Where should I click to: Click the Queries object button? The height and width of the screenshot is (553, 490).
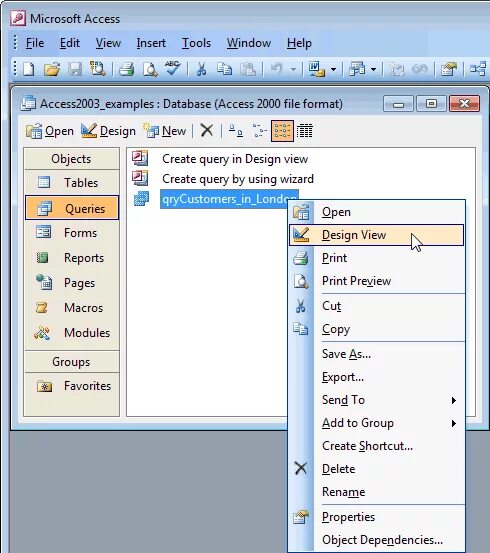[x=72, y=208]
